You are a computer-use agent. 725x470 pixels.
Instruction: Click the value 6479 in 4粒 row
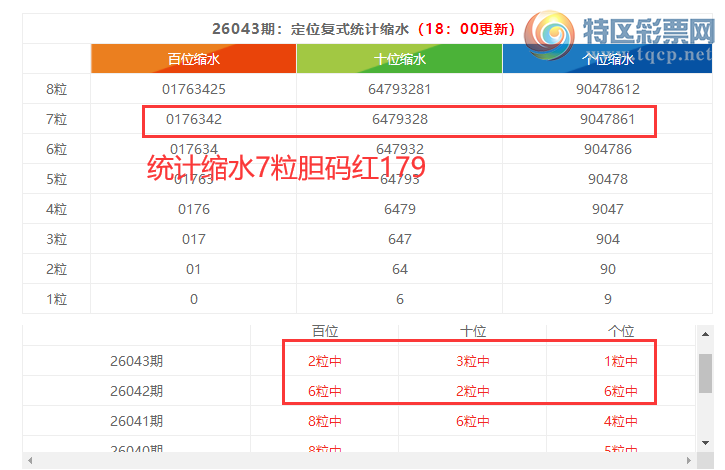400,209
